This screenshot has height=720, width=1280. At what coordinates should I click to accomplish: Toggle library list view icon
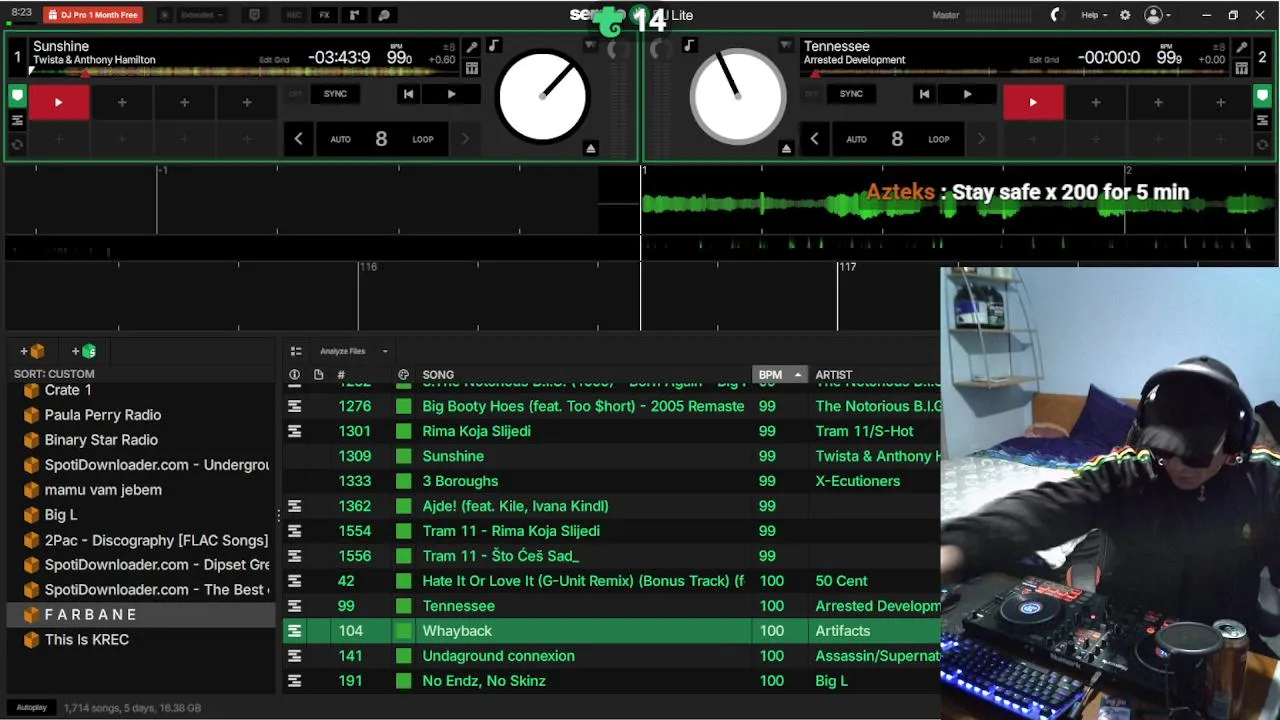[x=296, y=351]
